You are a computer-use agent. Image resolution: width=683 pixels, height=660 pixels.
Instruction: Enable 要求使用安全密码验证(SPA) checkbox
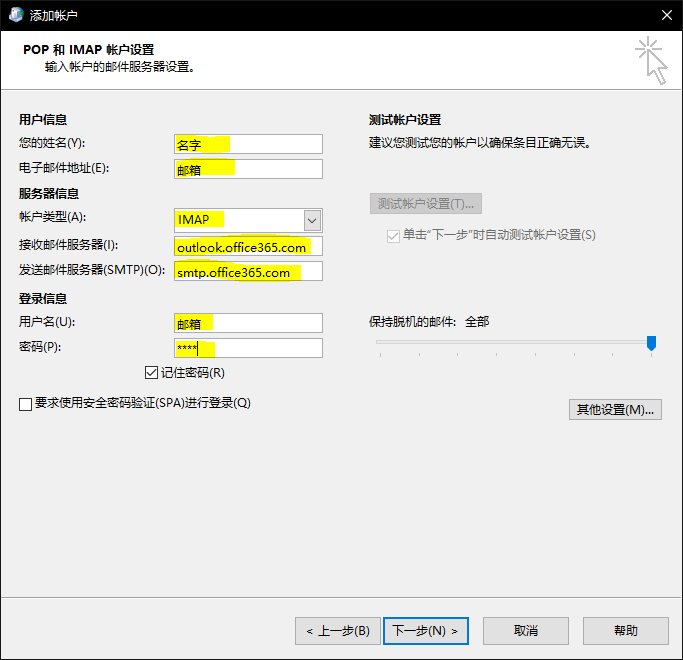tap(25, 404)
